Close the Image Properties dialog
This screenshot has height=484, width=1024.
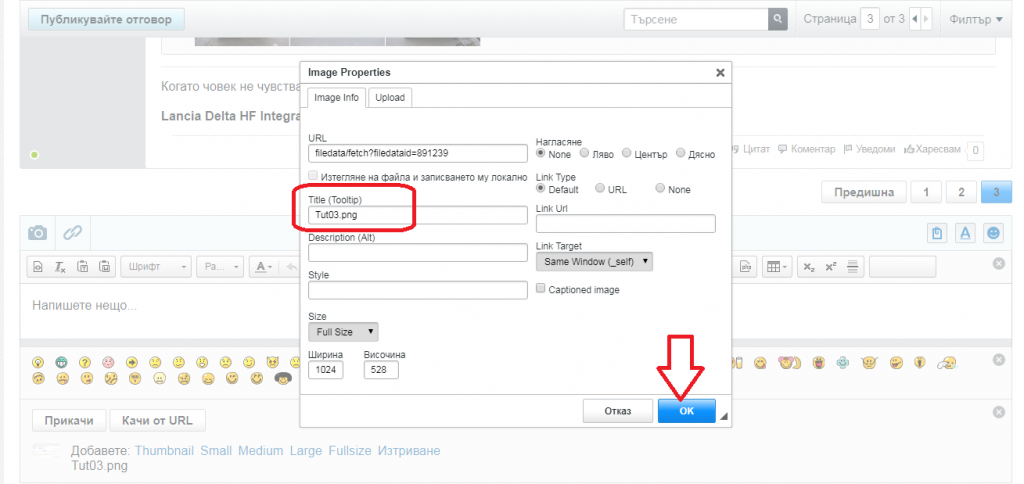coord(720,73)
